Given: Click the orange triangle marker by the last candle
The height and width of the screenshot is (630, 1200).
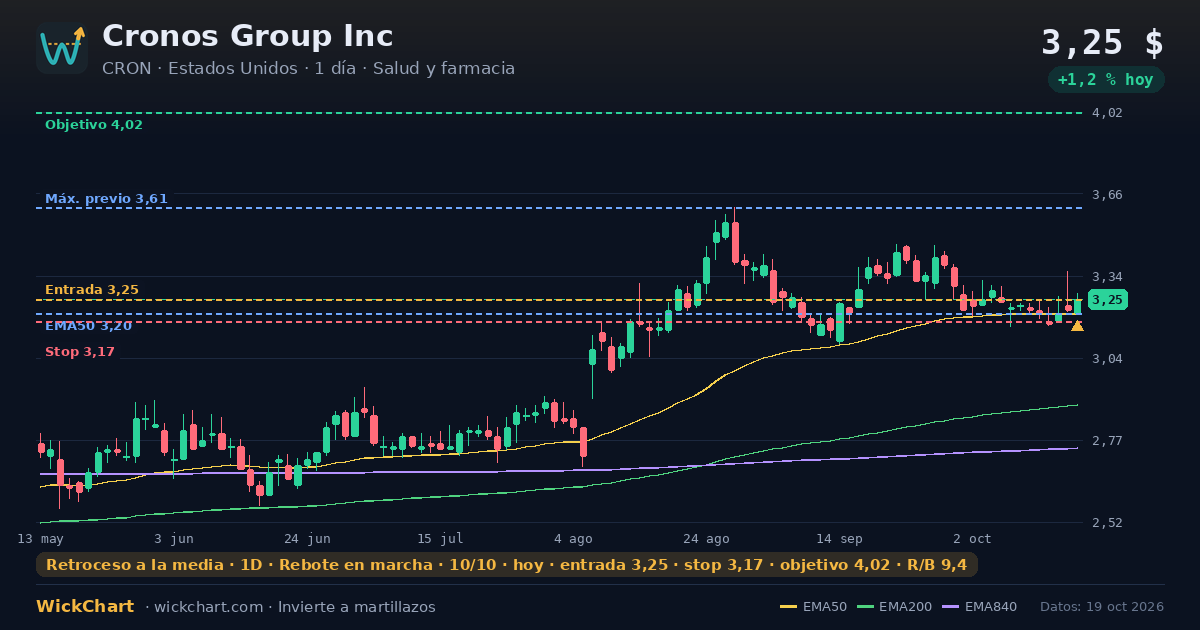Looking at the screenshot, I should pyautogui.click(x=1077, y=326).
